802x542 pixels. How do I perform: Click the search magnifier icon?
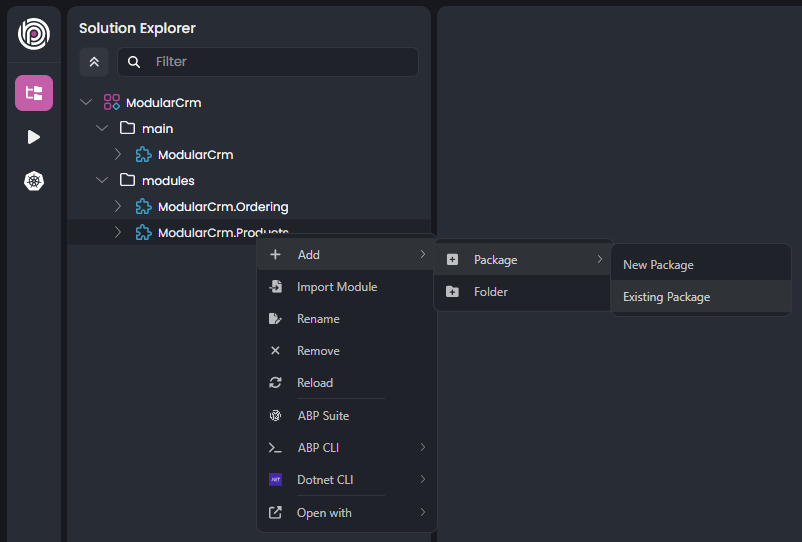(x=133, y=62)
